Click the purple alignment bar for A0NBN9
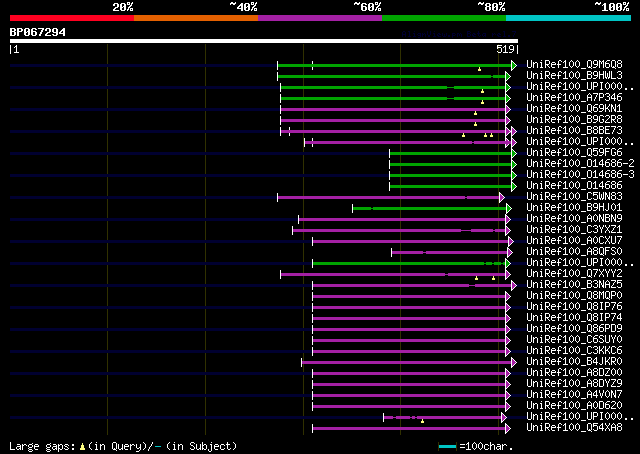Image resolution: width=640 pixels, height=454 pixels. (x=402, y=220)
